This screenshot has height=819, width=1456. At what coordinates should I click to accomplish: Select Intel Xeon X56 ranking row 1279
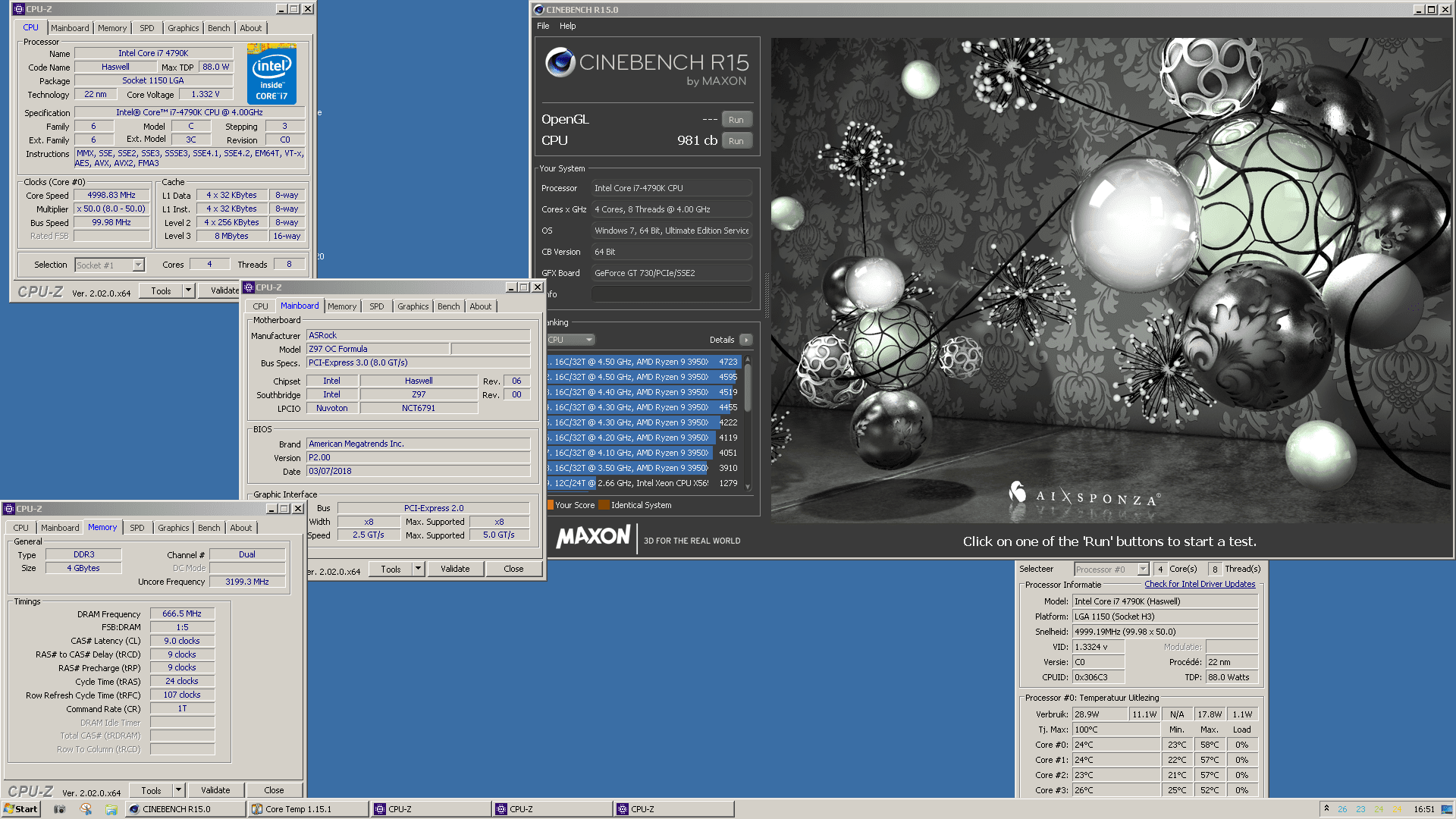point(643,483)
